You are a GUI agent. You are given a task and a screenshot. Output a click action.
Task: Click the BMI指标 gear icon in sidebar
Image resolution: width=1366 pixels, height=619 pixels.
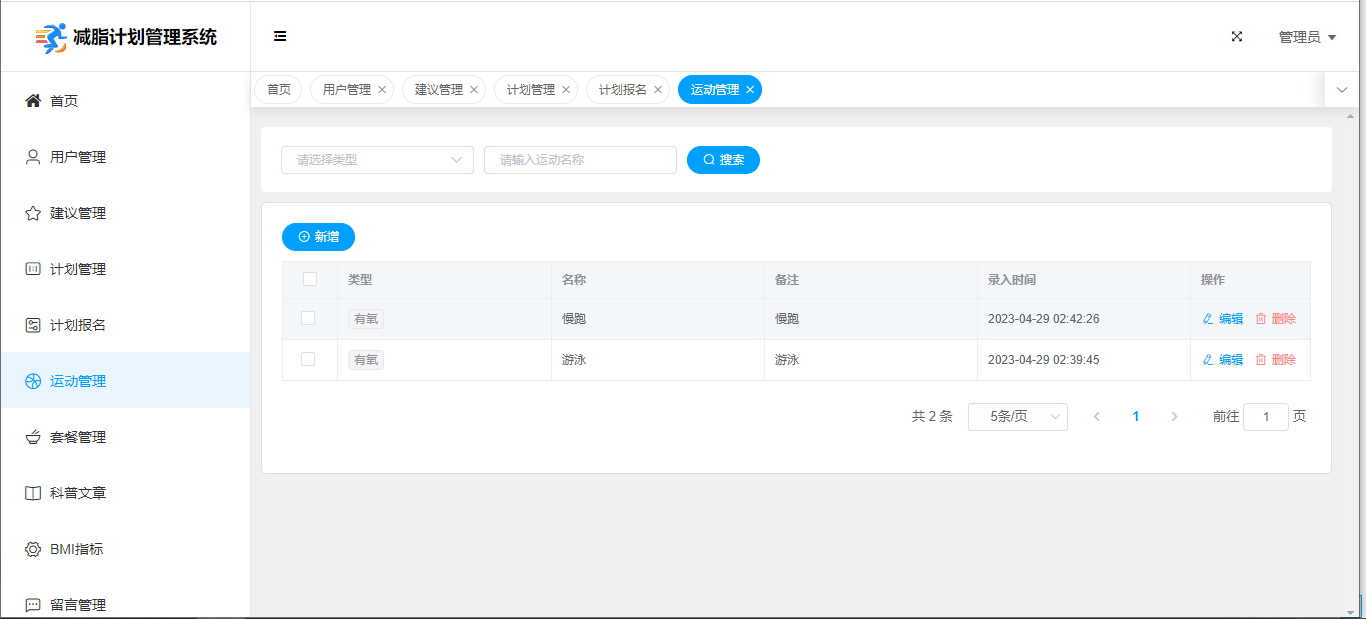click(33, 548)
